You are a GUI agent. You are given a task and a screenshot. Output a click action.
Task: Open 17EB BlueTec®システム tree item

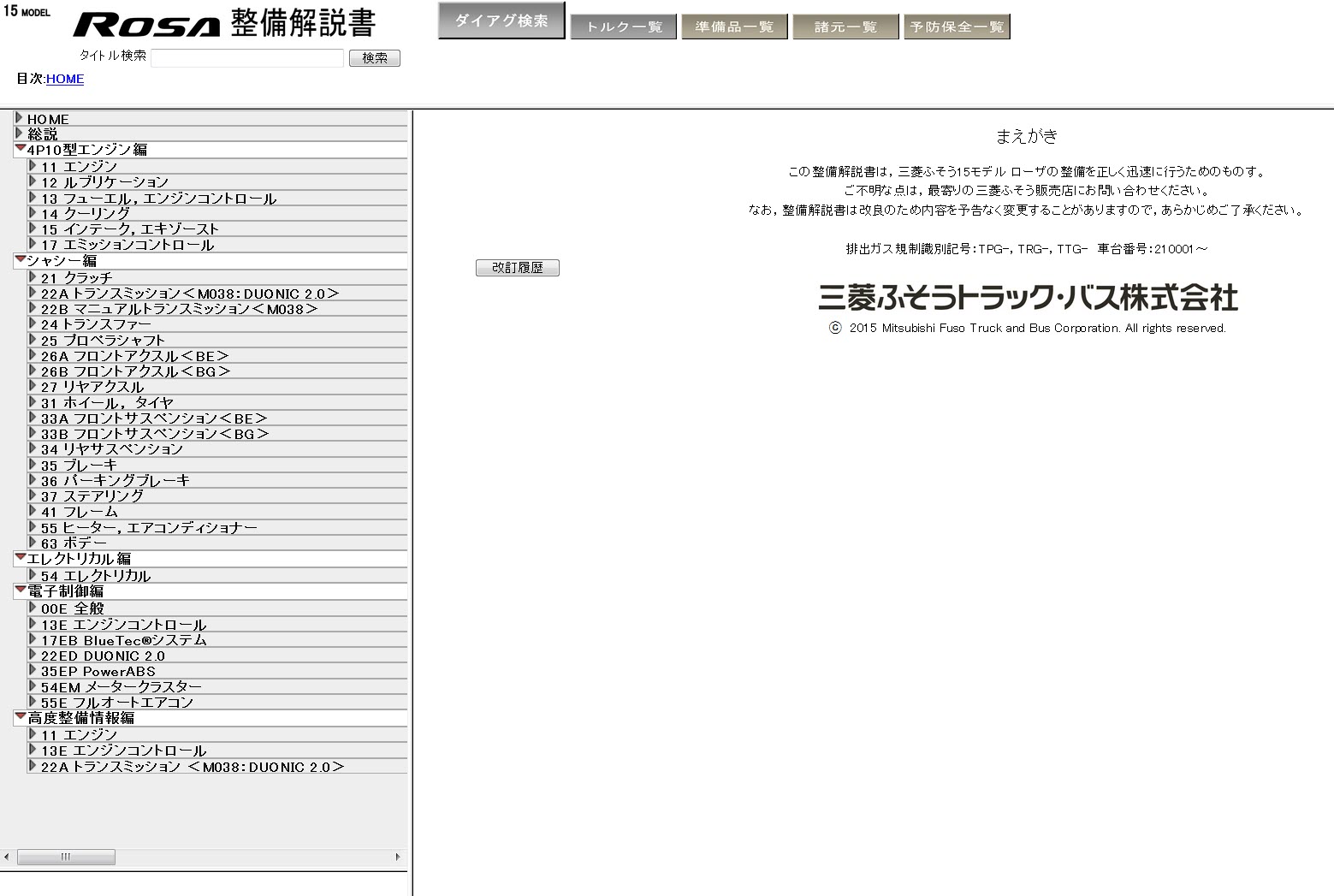pos(124,640)
